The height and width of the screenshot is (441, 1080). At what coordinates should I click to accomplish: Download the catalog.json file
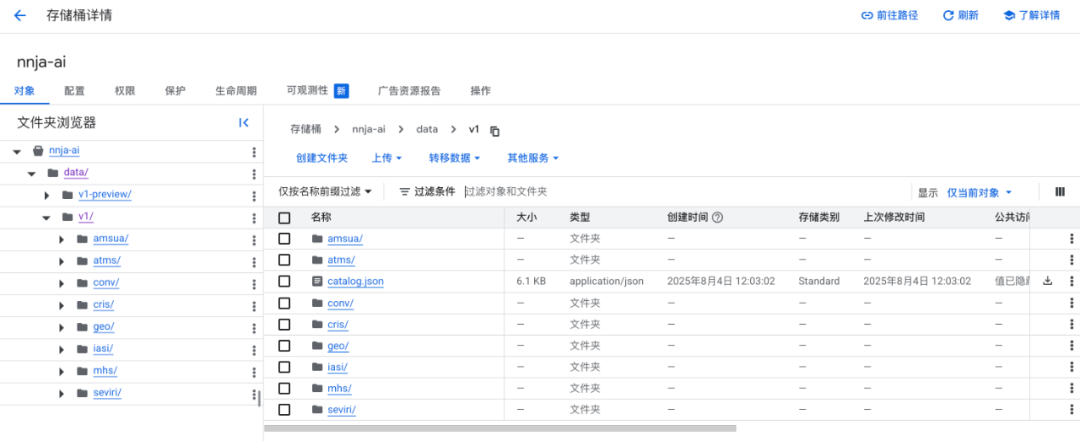(1048, 281)
